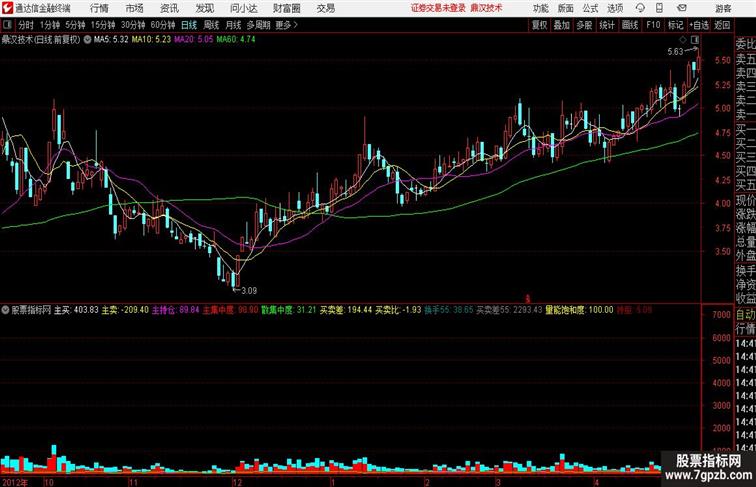The height and width of the screenshot is (487, 756).
Task: Click the red marker above indicator panel
Action: (x=527, y=299)
